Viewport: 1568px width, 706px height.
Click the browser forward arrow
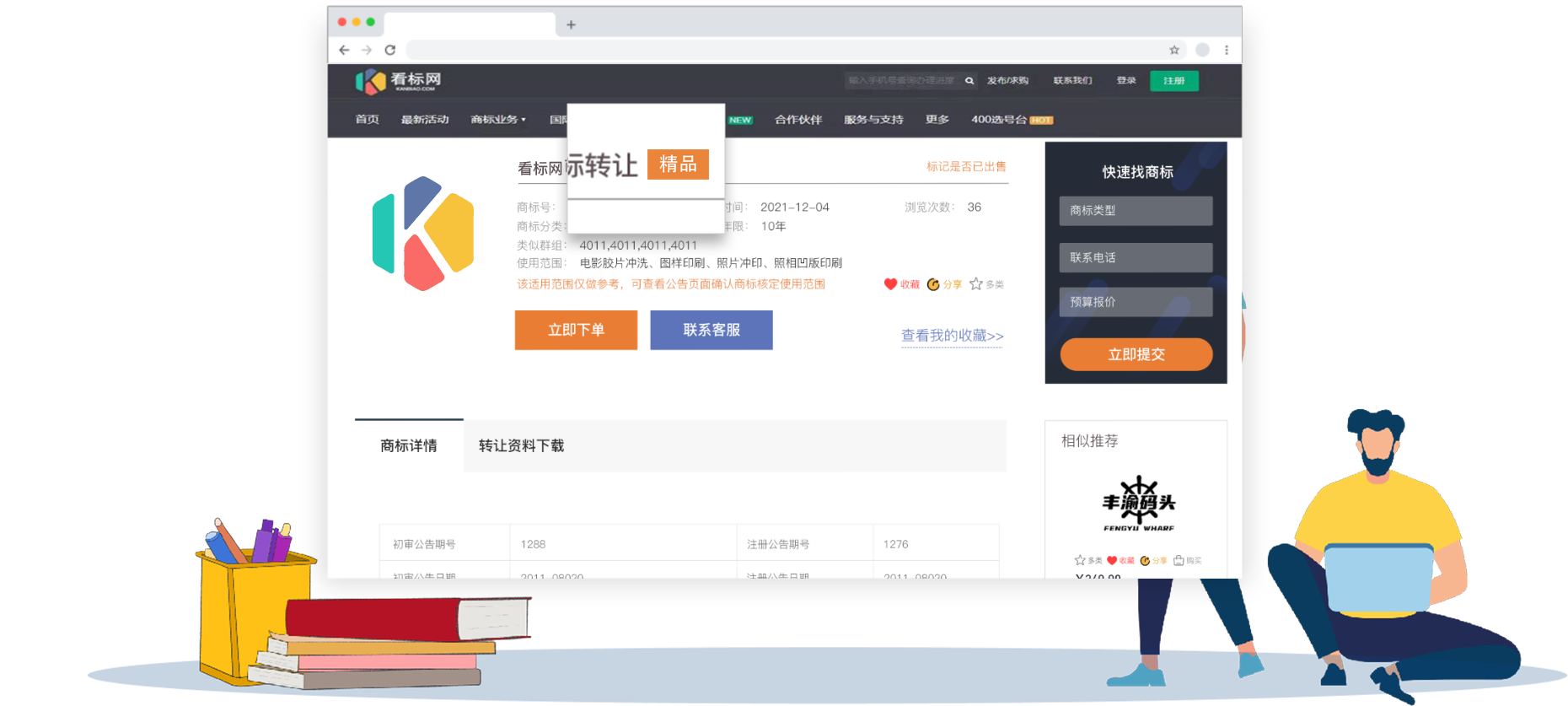[367, 50]
